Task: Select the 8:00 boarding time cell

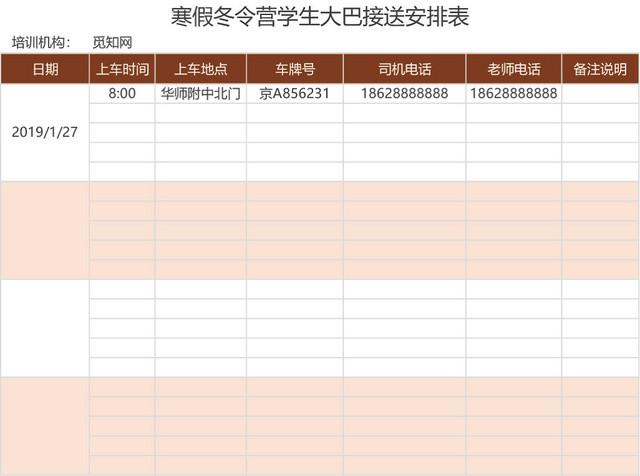Action: [122, 93]
